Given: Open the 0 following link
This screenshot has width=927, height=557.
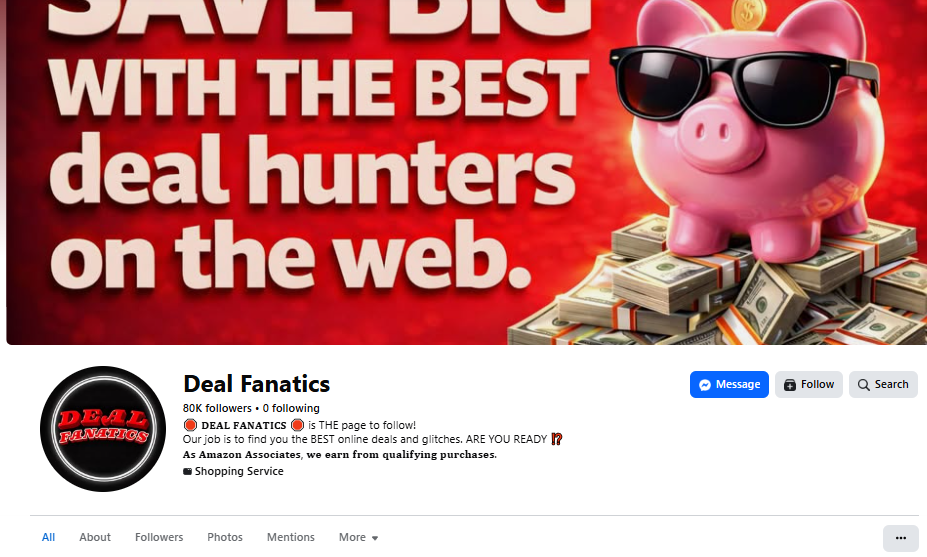Looking at the screenshot, I should click(291, 408).
